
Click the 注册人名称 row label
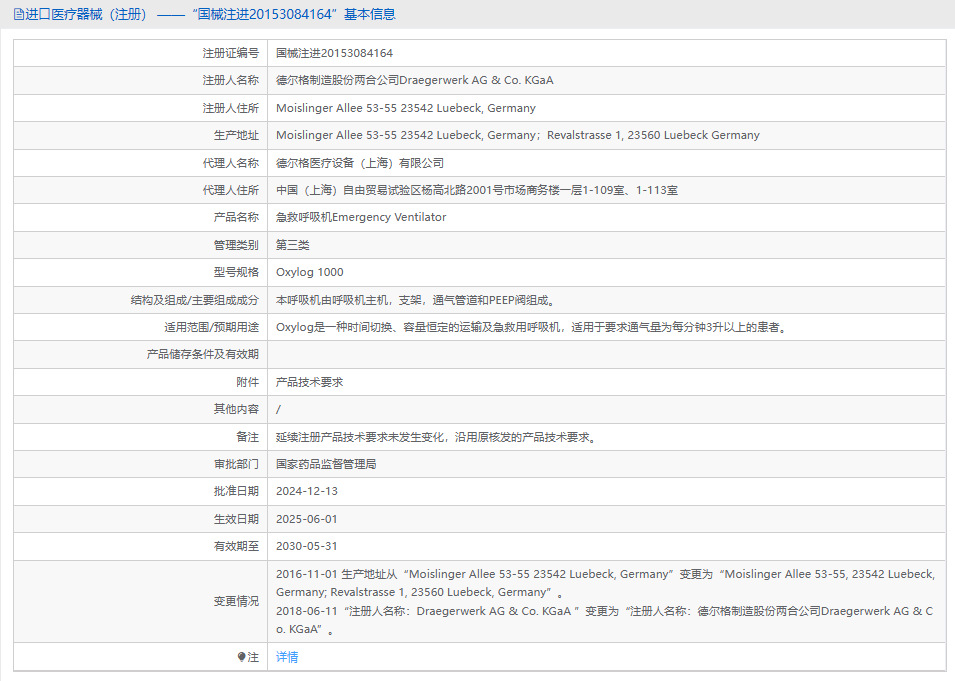pyautogui.click(x=230, y=80)
